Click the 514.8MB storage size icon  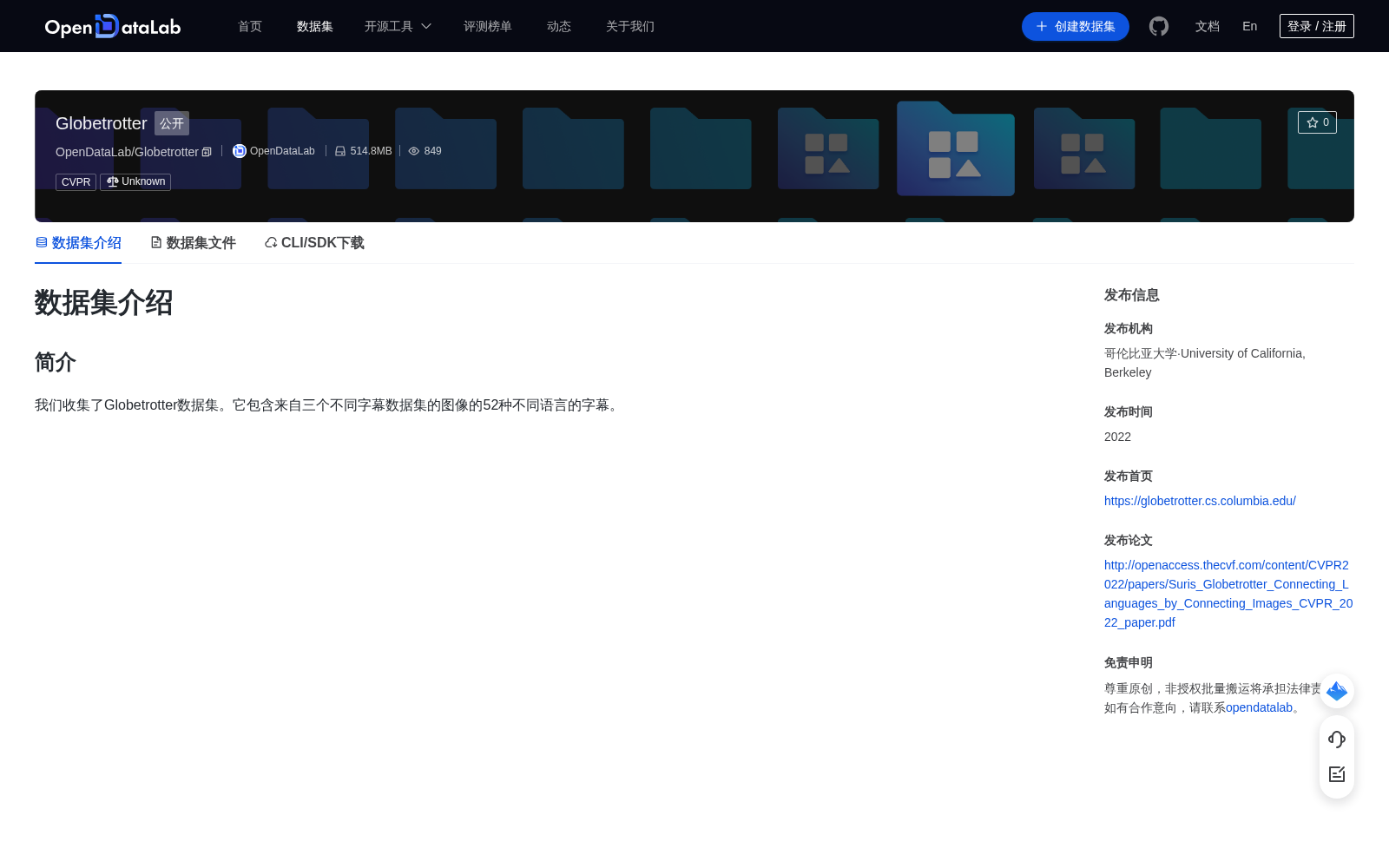340,151
